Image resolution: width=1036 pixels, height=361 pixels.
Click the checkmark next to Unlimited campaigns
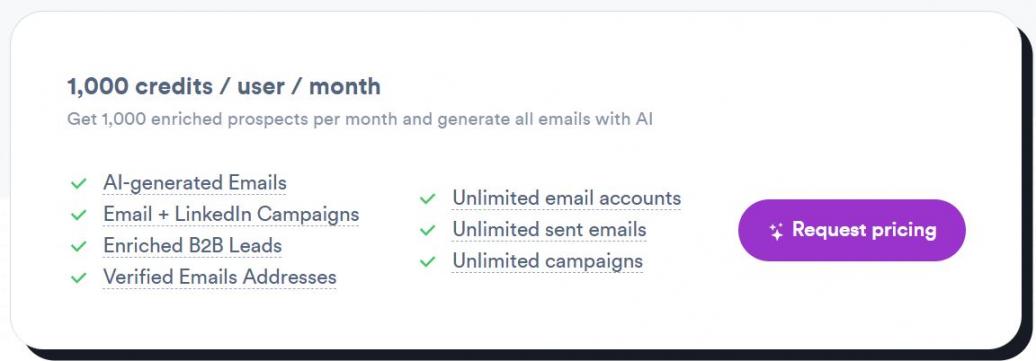428,262
